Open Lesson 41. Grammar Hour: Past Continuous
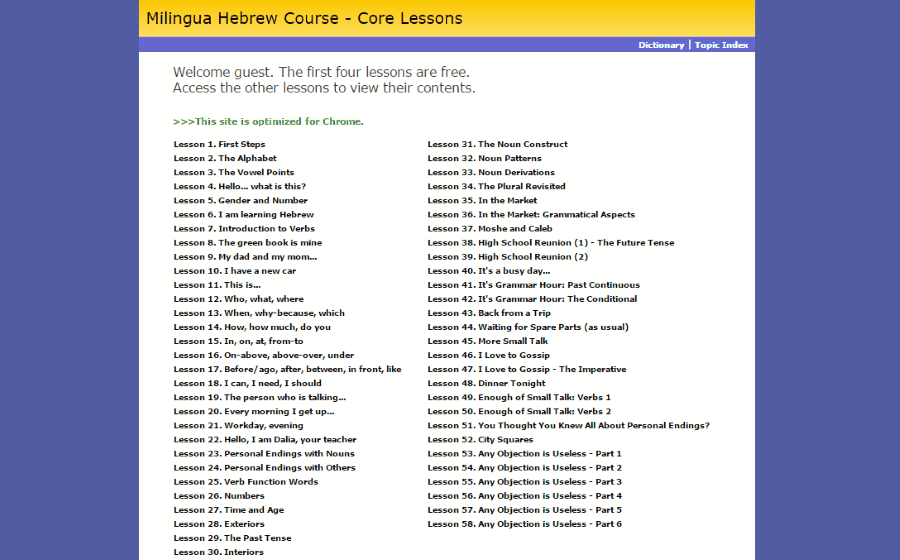900x560 pixels. (534, 285)
